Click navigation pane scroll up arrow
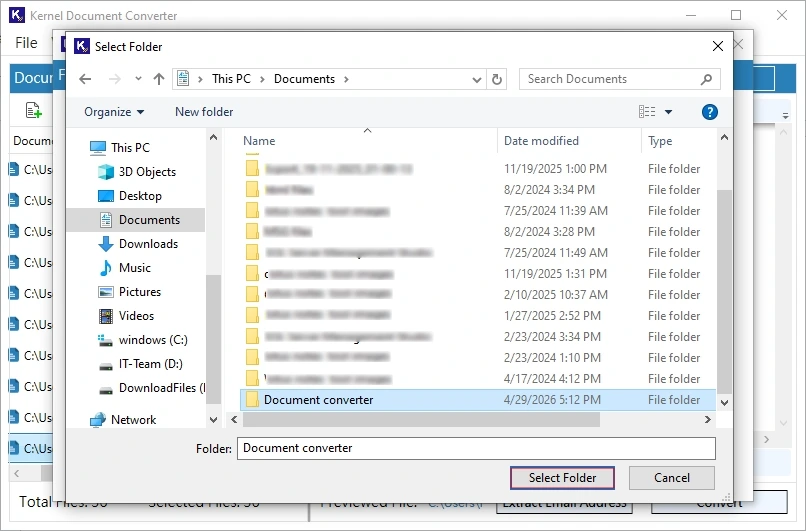 213,137
